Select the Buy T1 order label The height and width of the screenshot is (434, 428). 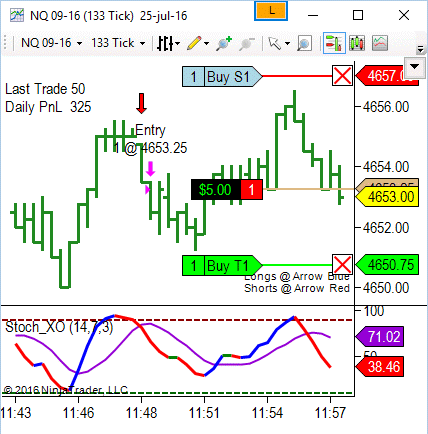coord(222,265)
